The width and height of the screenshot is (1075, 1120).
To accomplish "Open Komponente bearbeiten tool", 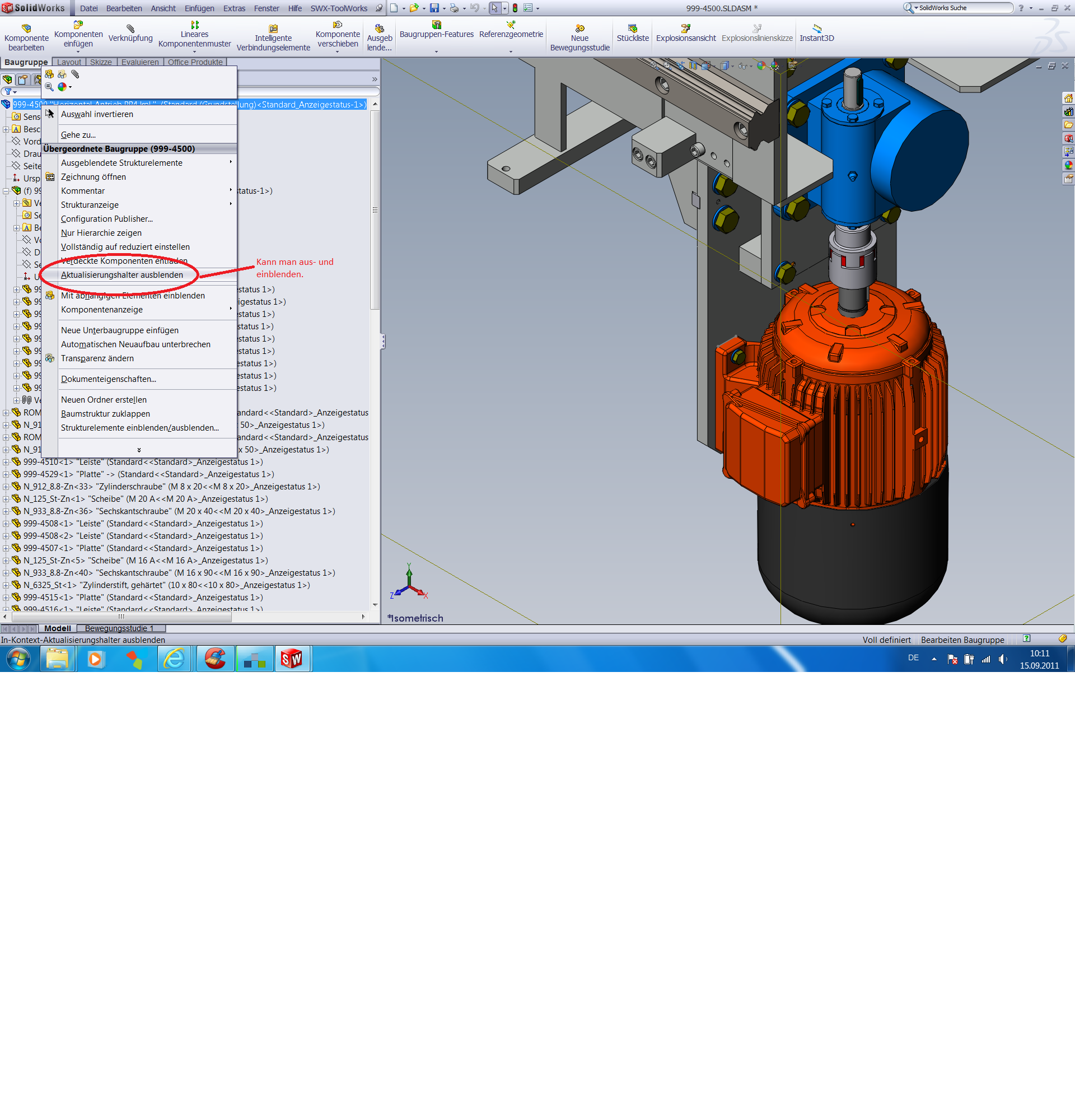I will [26, 29].
